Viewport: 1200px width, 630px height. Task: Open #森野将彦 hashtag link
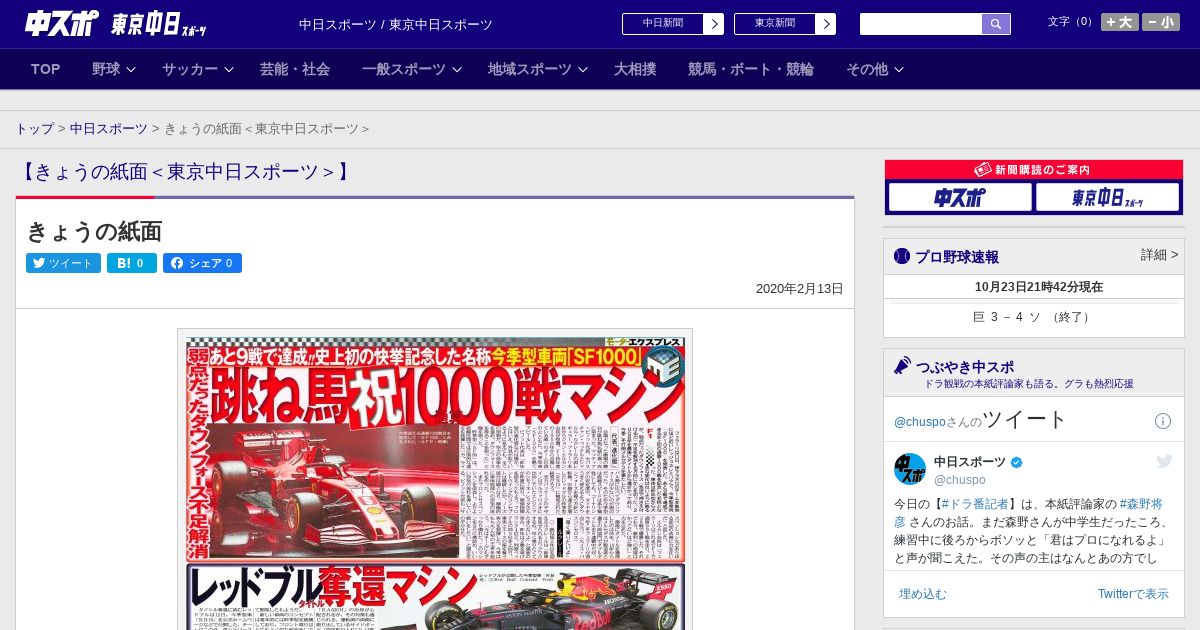point(1141,504)
